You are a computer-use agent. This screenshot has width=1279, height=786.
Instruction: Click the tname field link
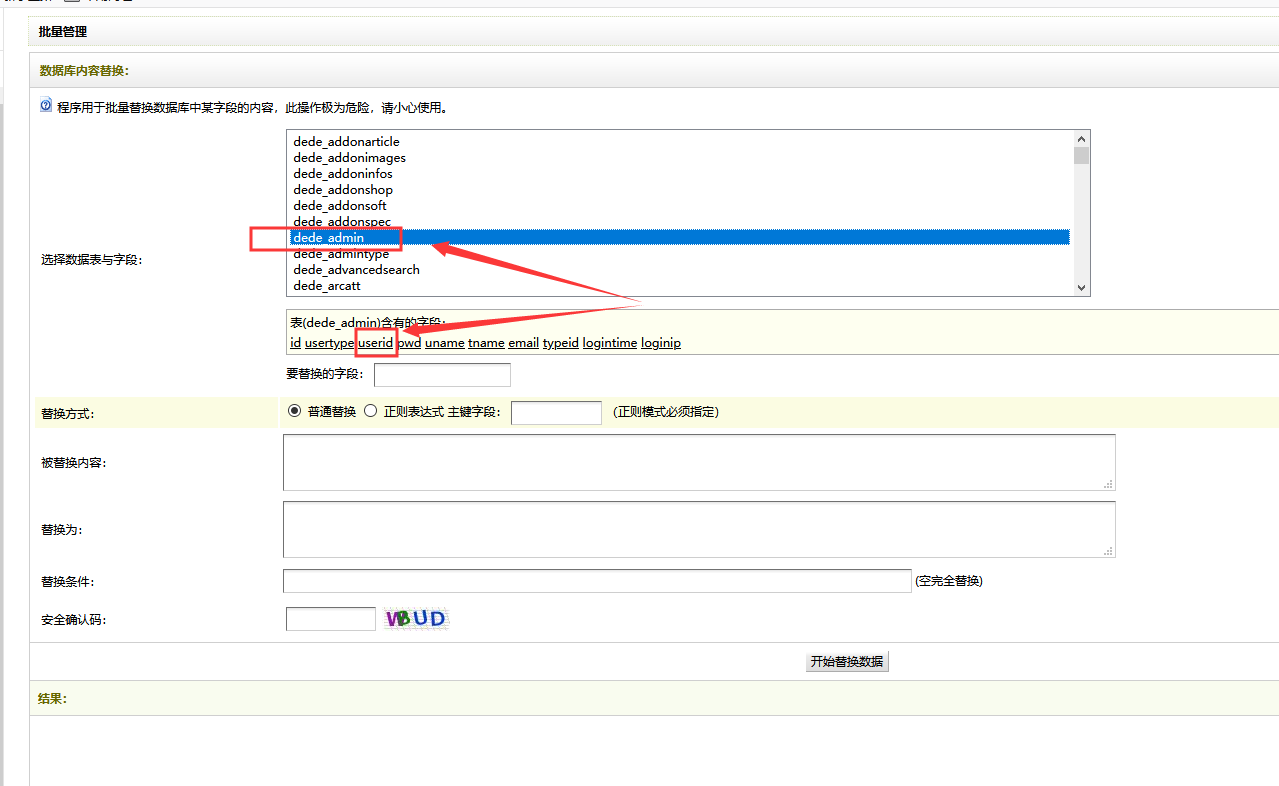[486, 343]
